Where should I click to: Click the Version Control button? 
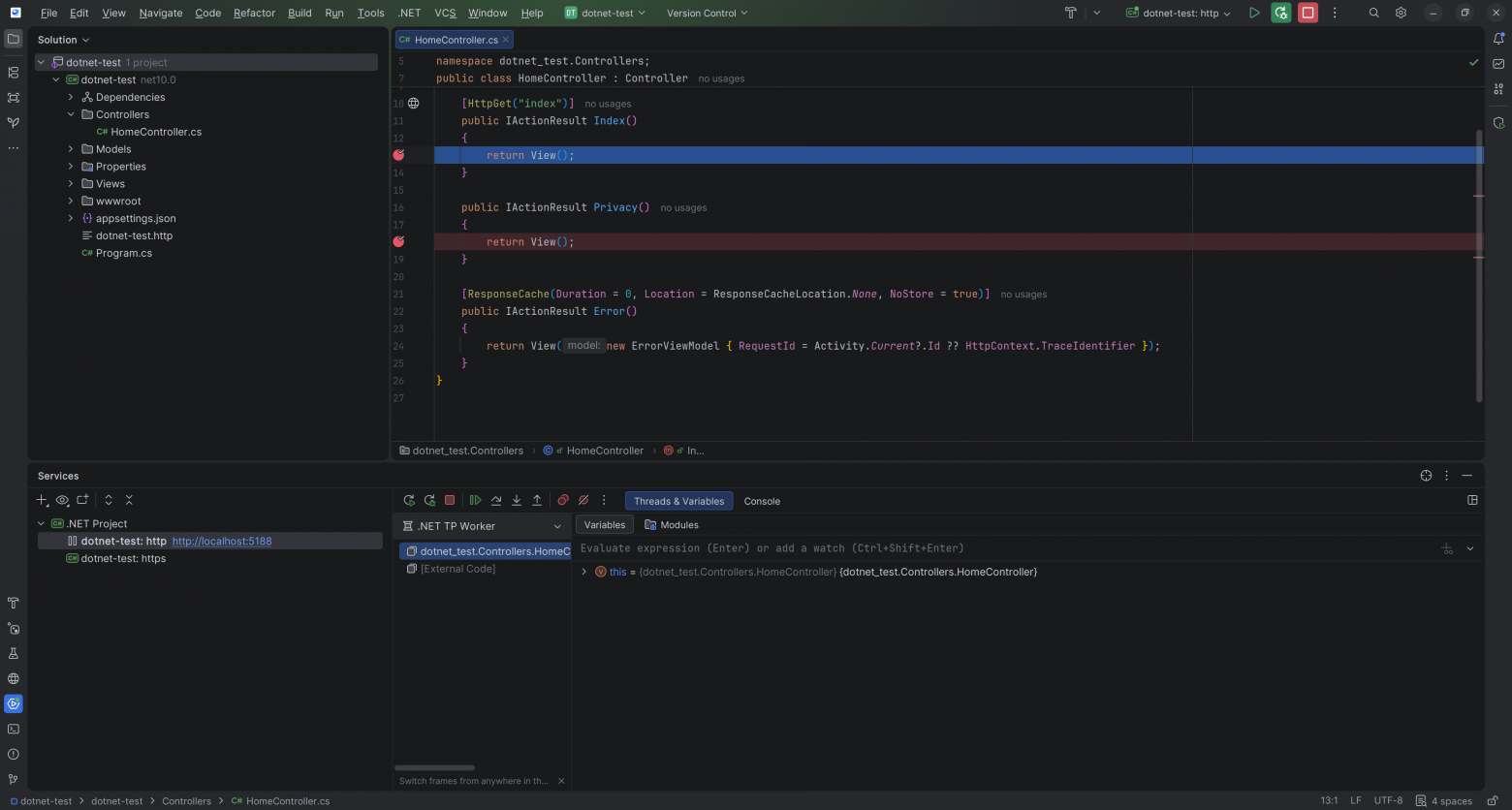707,14
